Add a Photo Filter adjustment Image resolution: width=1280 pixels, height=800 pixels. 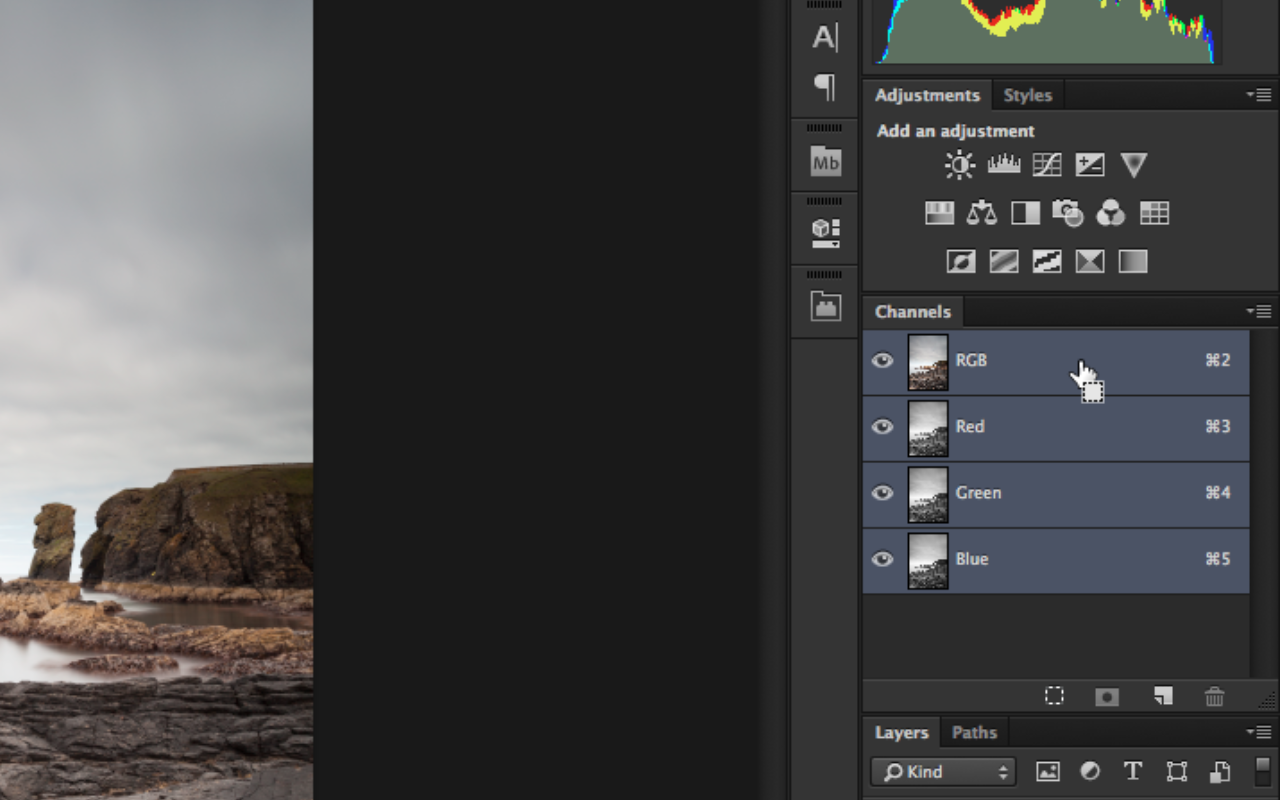[x=1068, y=213]
